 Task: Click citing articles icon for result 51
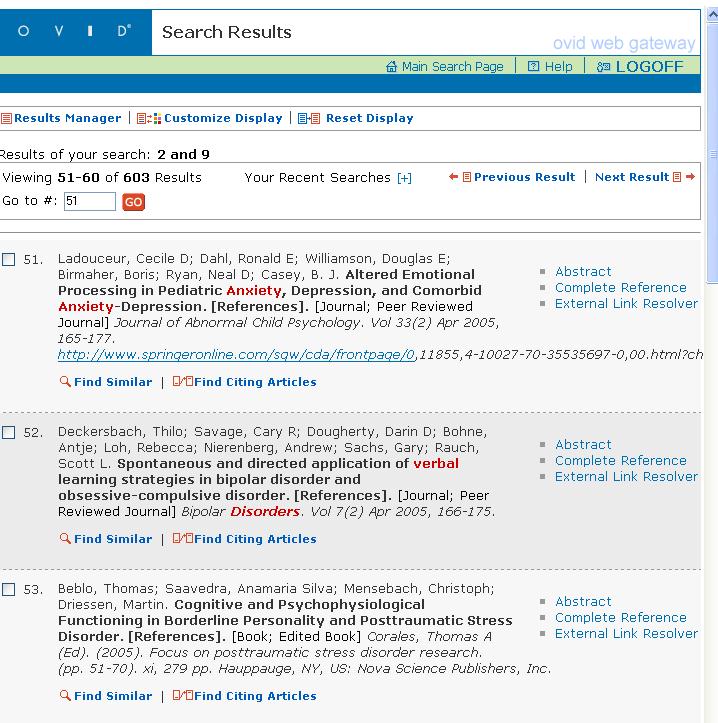(183, 381)
